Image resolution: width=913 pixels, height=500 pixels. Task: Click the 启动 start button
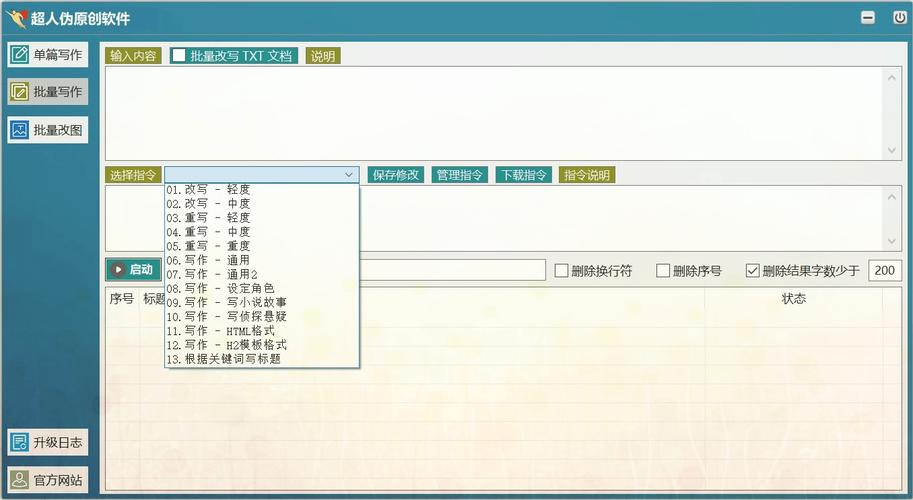[133, 269]
